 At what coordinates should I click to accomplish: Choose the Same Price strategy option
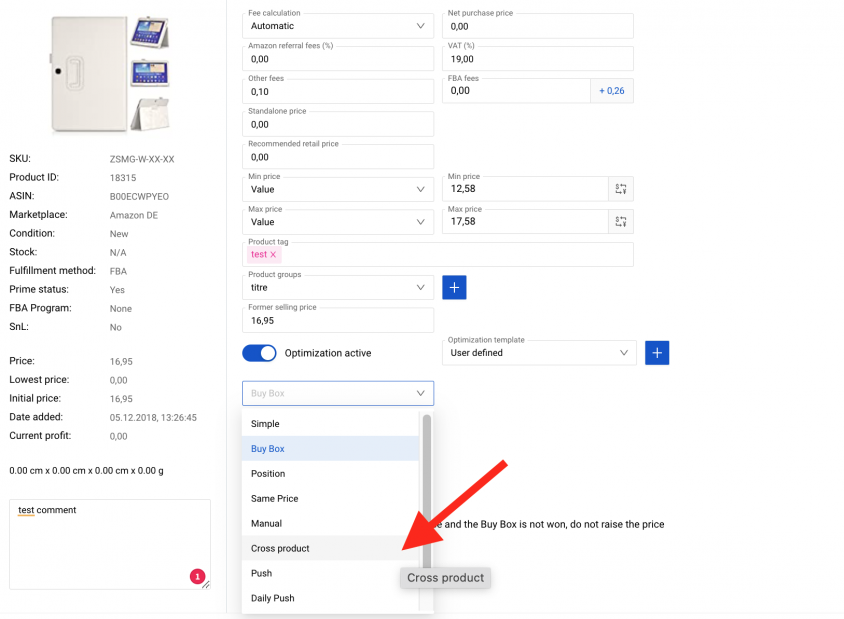[330, 498]
